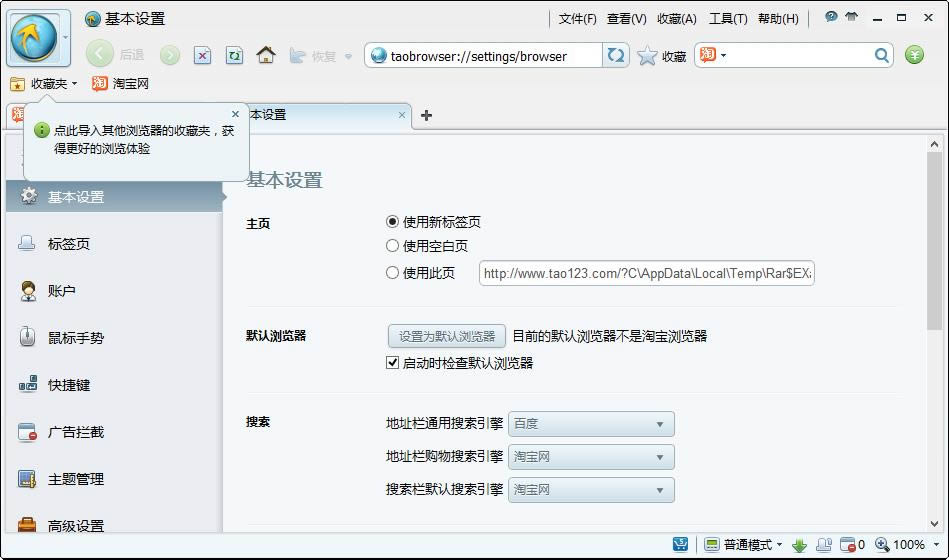Open zoom level dropdown arrow
949x560 pixels.
[936, 545]
